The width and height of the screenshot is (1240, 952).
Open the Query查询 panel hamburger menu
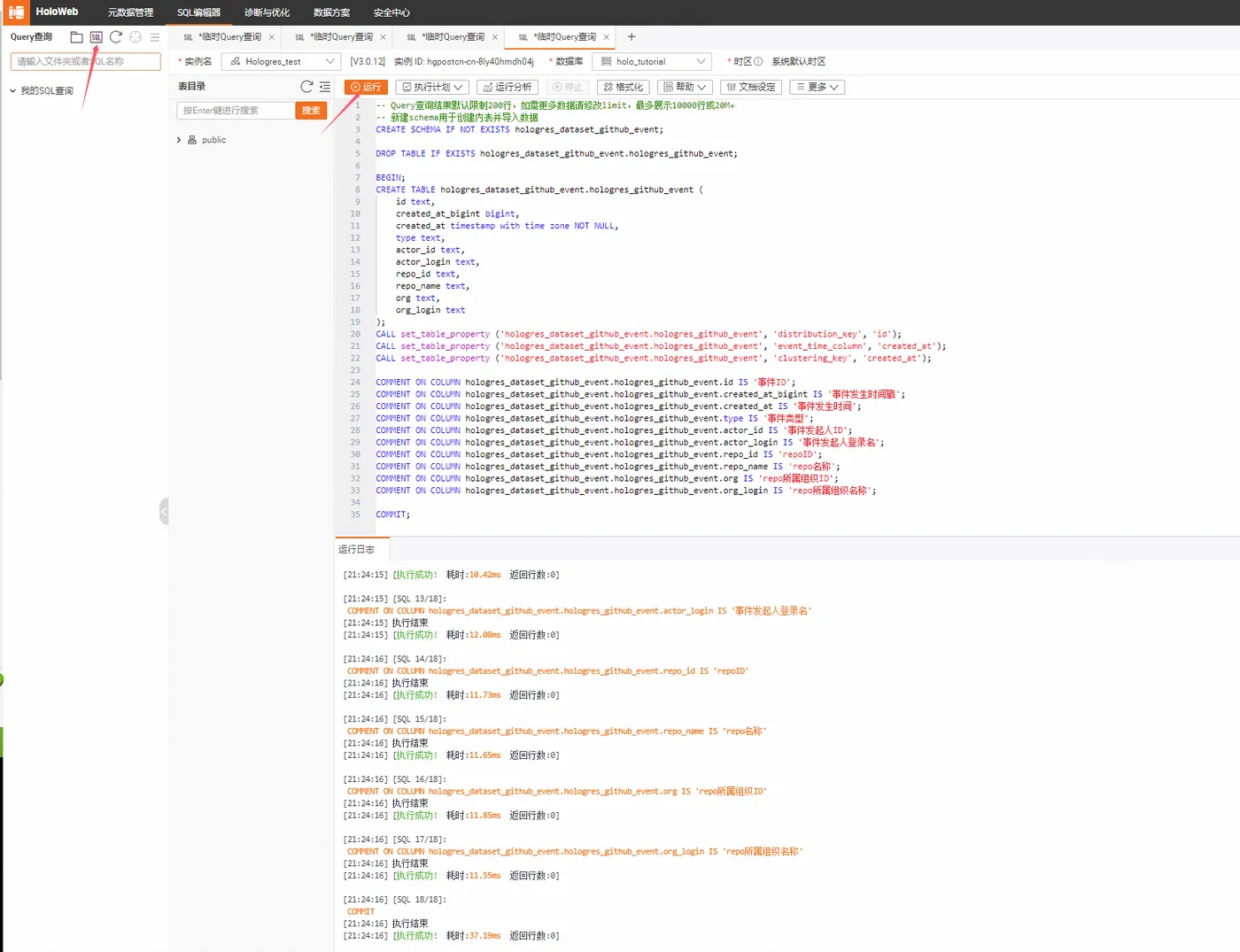coord(155,37)
